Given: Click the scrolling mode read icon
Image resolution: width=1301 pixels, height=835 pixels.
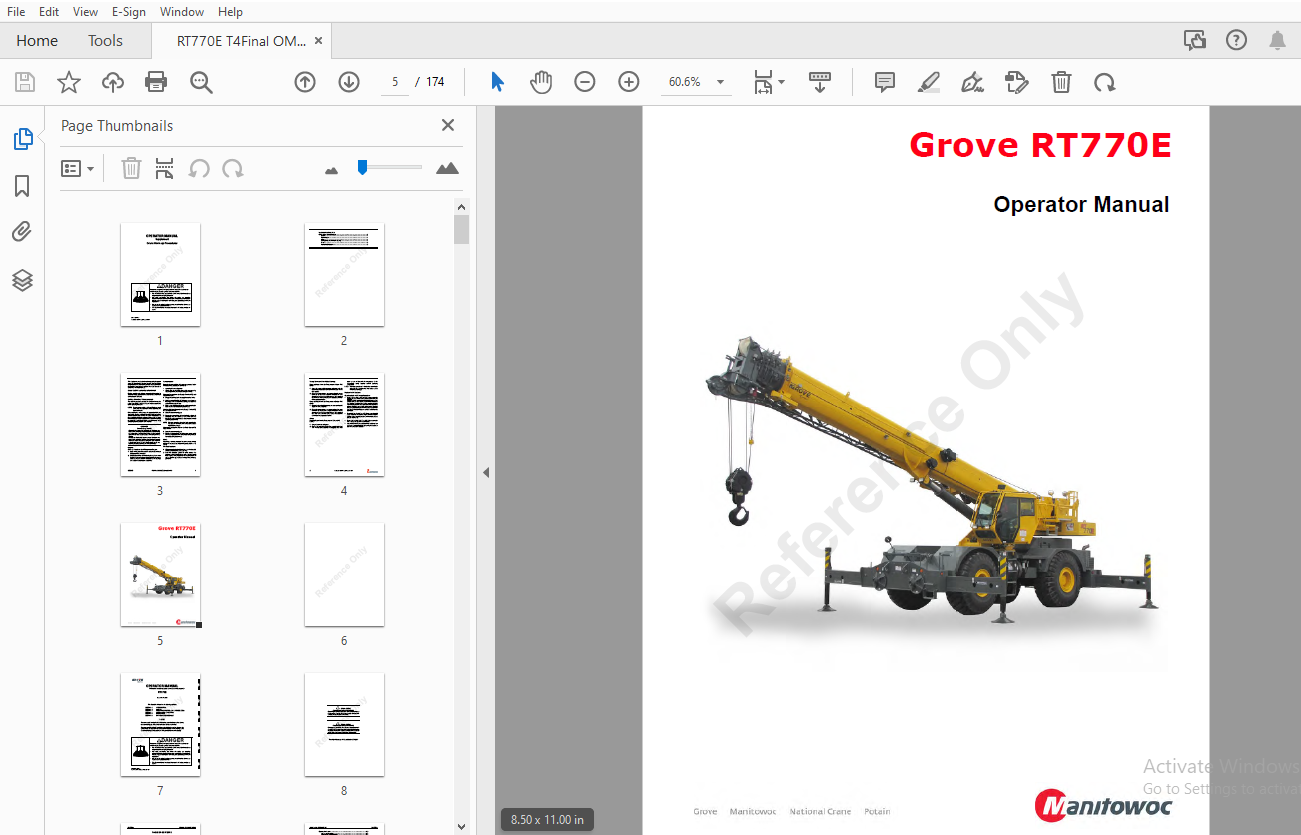Looking at the screenshot, I should tap(820, 82).
